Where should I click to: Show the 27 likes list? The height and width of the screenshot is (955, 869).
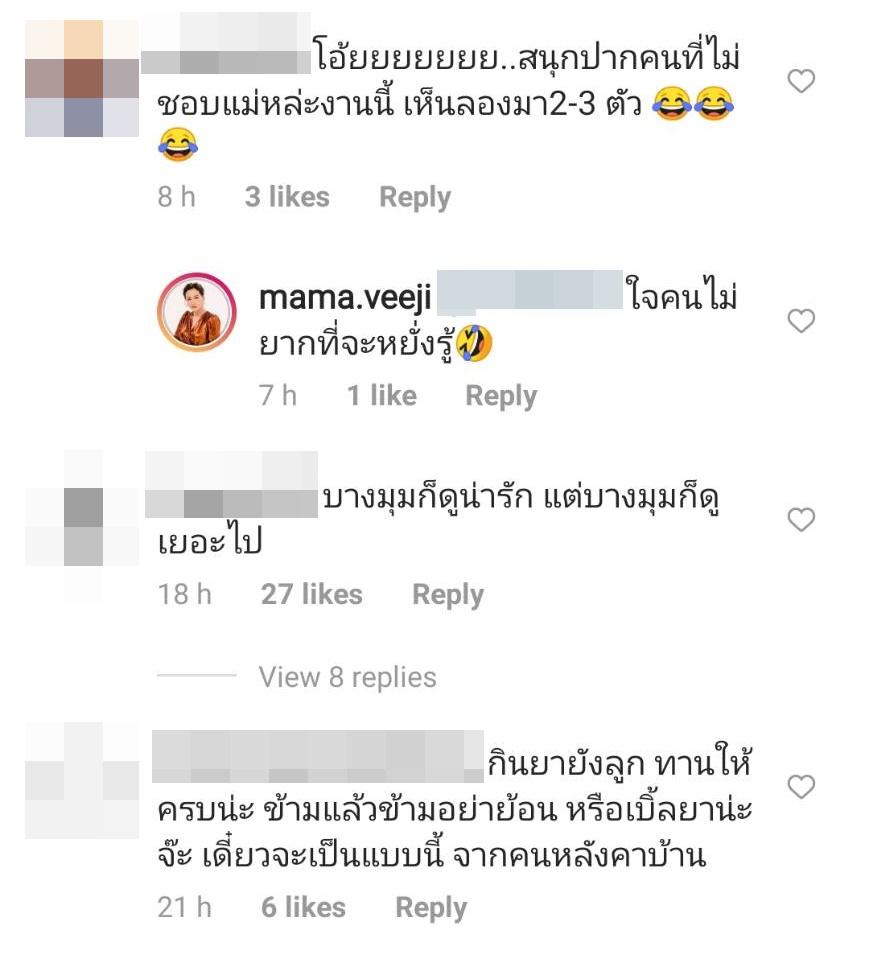tap(312, 594)
